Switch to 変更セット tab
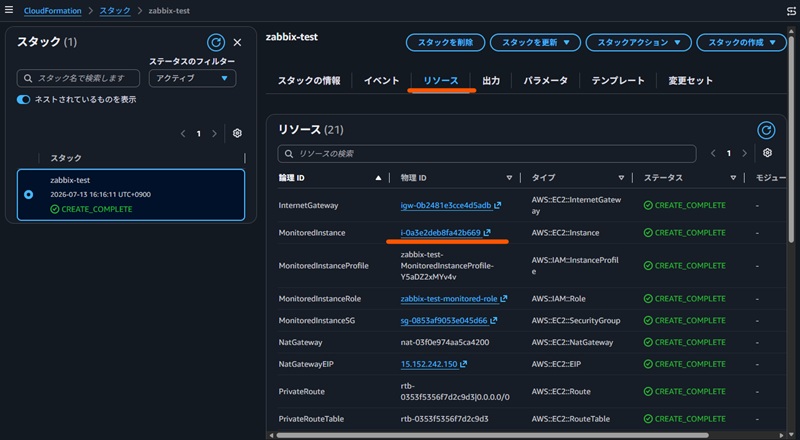Viewport: 800px width, 440px height. (x=690, y=81)
